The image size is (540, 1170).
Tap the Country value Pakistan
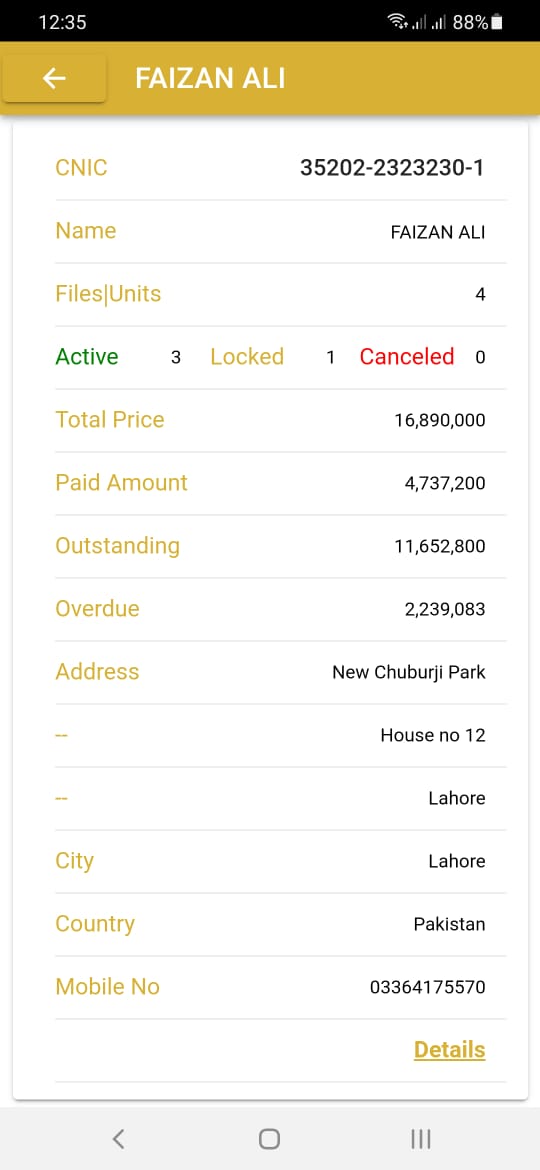449,925
